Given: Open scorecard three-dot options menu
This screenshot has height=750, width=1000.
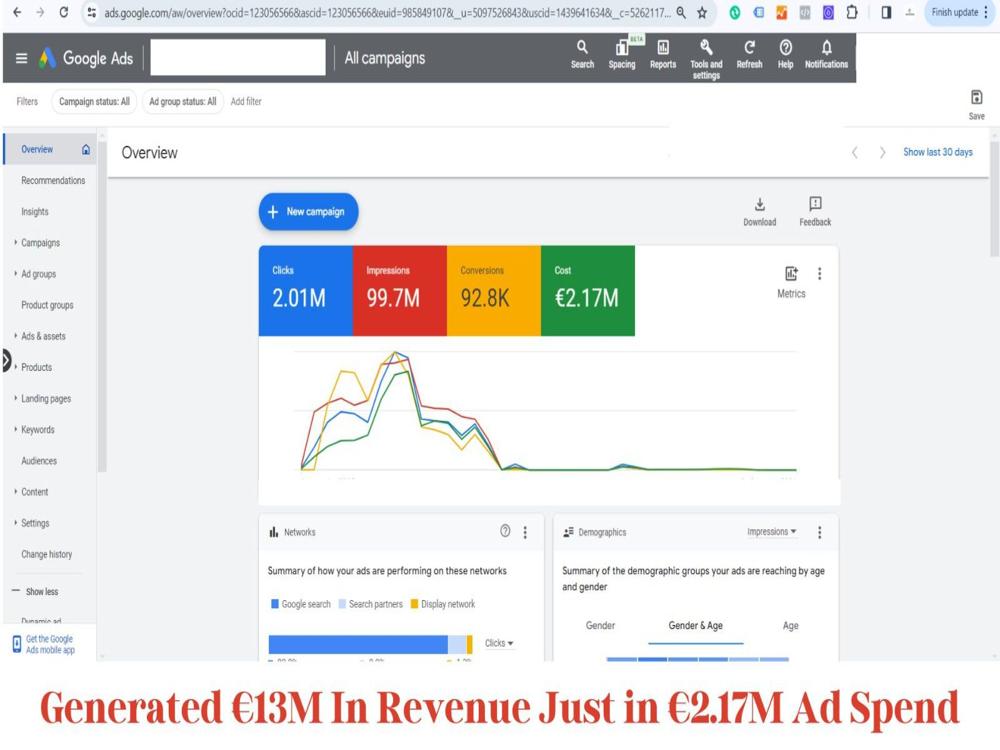Looking at the screenshot, I should click(x=820, y=274).
